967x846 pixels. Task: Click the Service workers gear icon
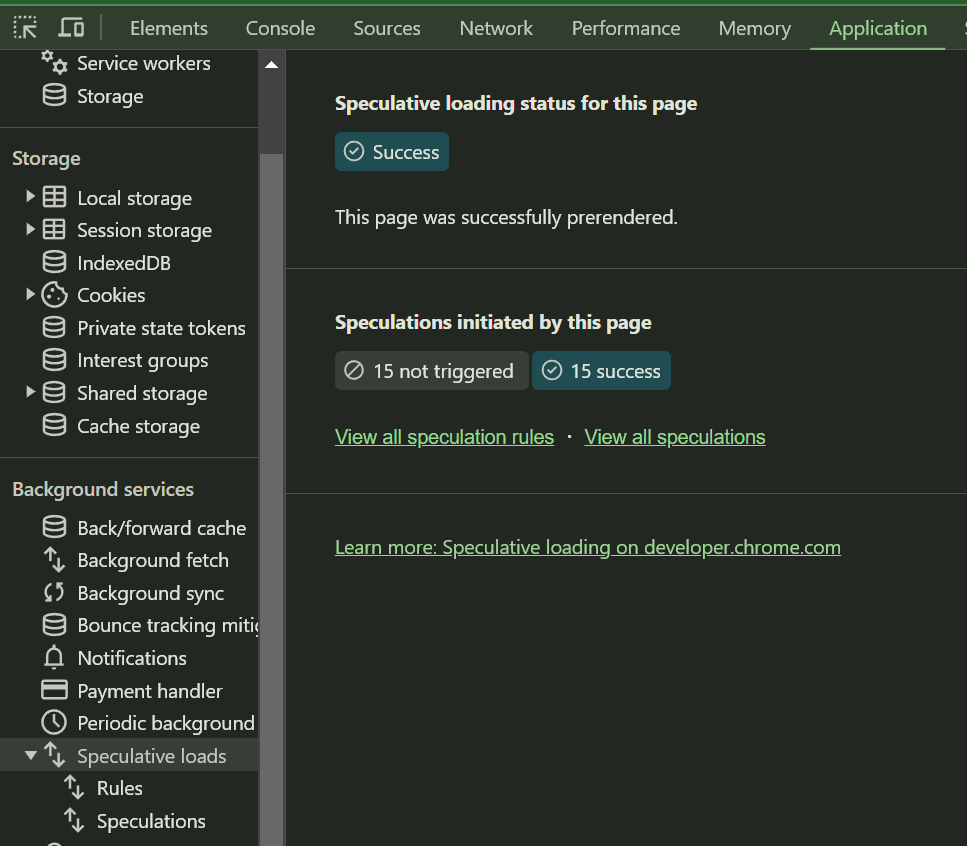tap(54, 63)
